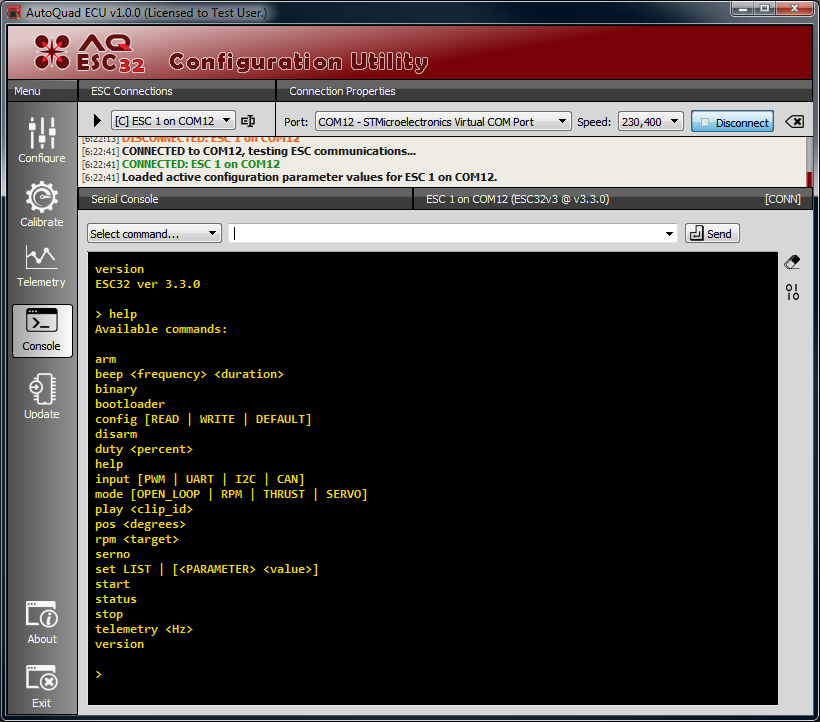
Task: Click the connection log scrollbar
Action: pos(810,162)
